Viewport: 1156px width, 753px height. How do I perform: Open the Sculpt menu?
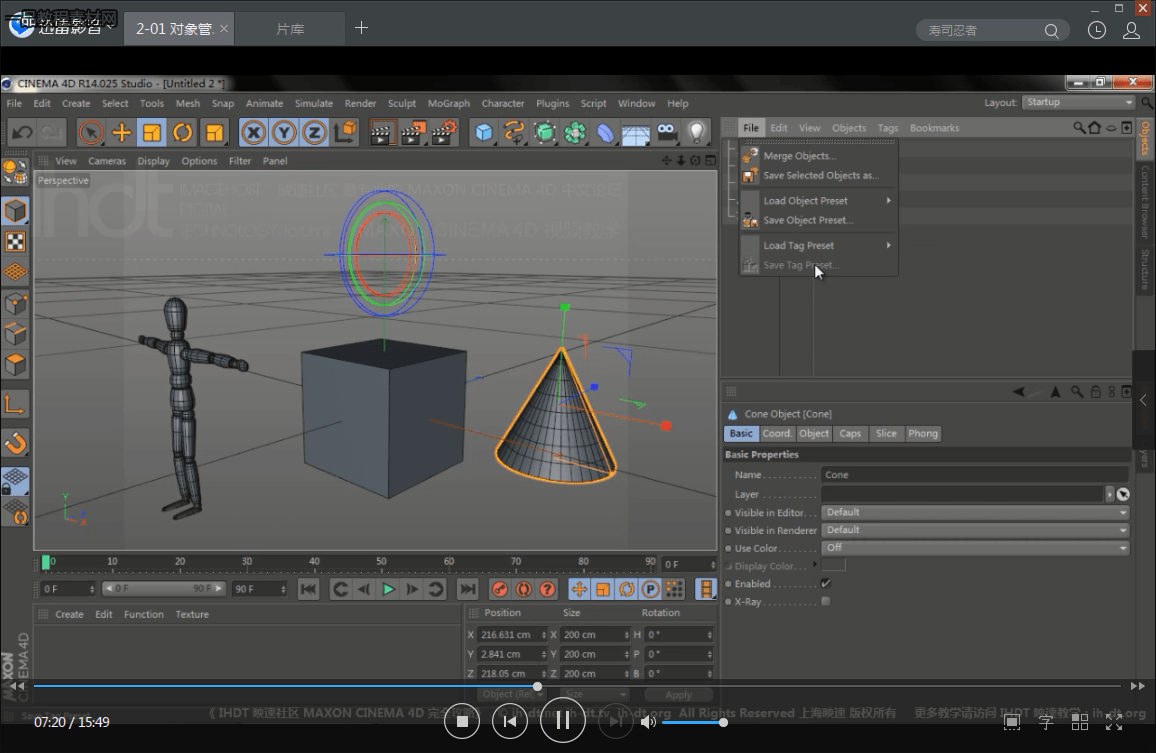tap(402, 103)
